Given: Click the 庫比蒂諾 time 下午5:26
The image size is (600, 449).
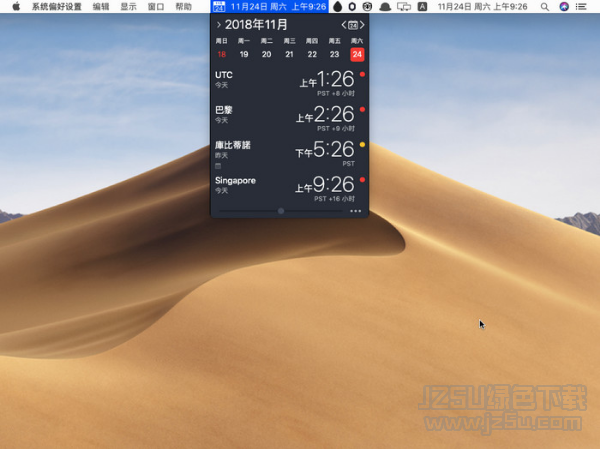Looking at the screenshot, I should (x=325, y=150).
